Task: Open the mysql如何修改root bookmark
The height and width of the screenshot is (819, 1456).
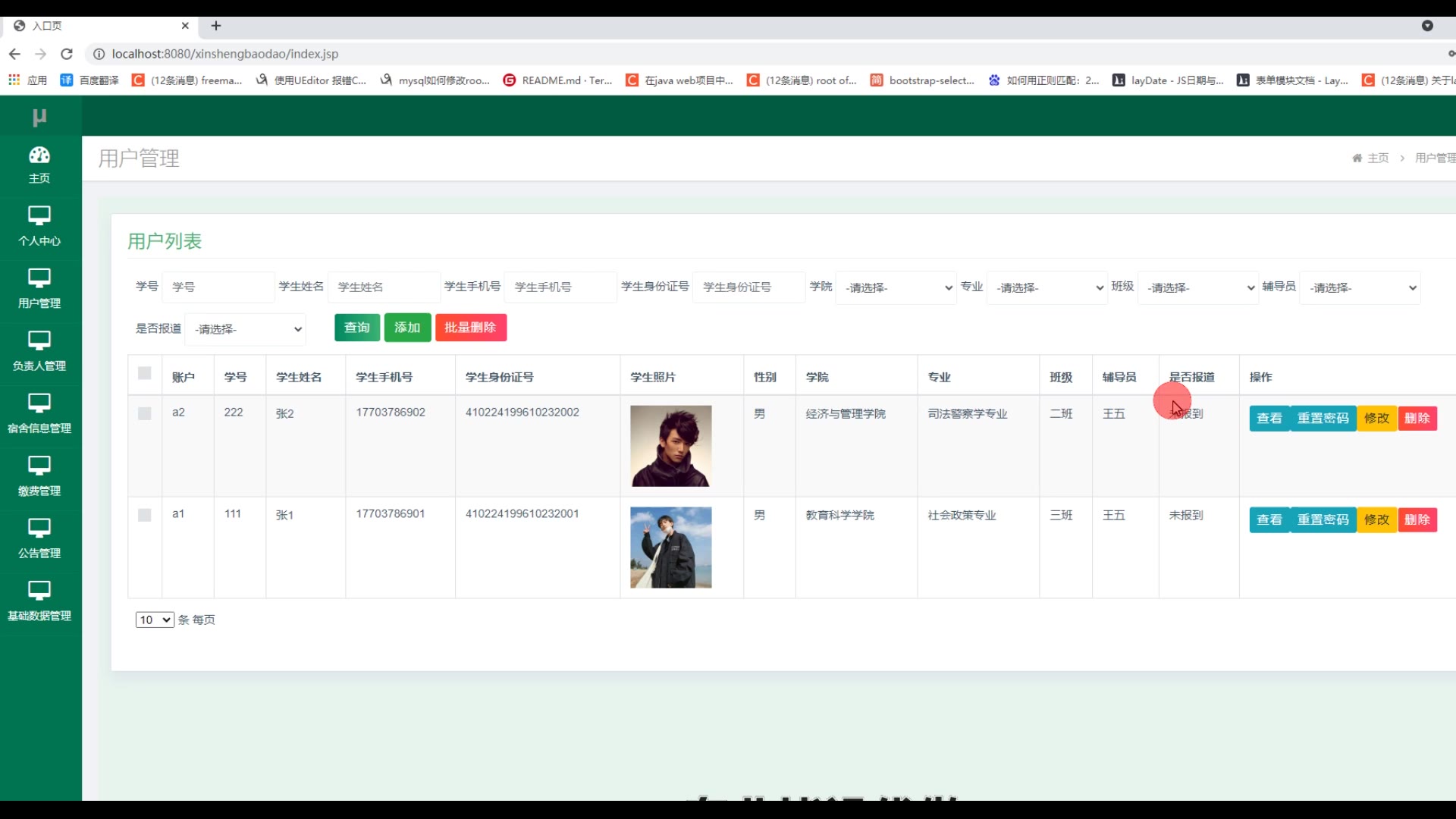Action: [x=435, y=80]
